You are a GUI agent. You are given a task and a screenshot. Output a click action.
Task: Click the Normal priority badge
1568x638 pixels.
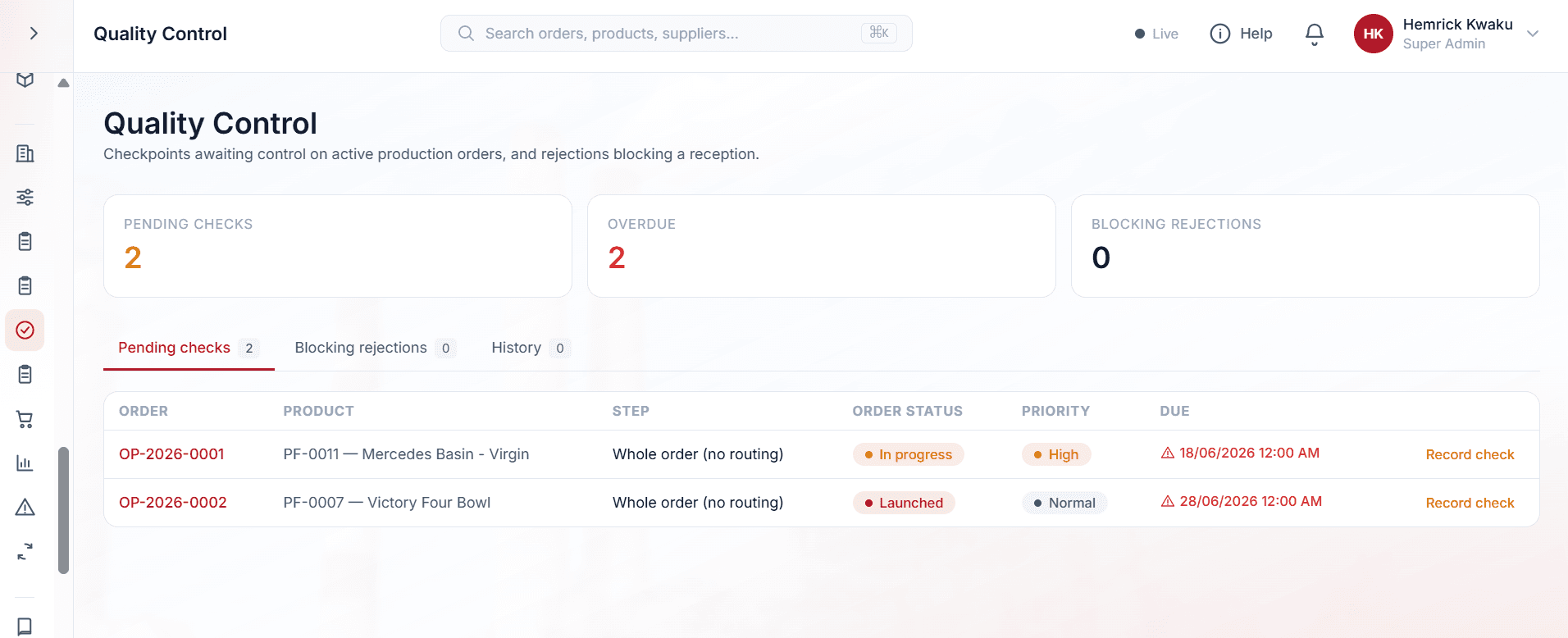coord(1064,503)
